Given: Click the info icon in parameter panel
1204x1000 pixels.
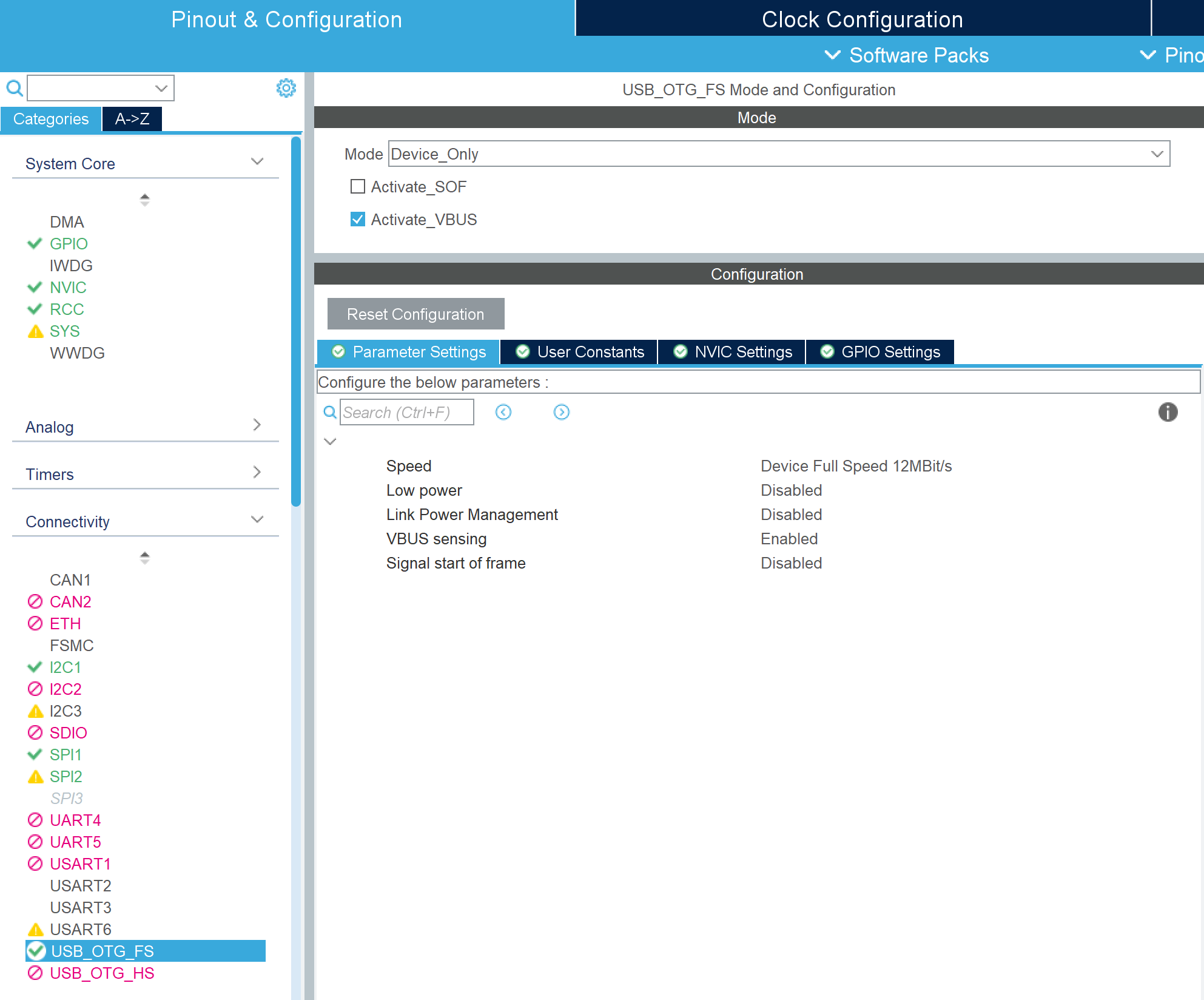Looking at the screenshot, I should [1168, 412].
